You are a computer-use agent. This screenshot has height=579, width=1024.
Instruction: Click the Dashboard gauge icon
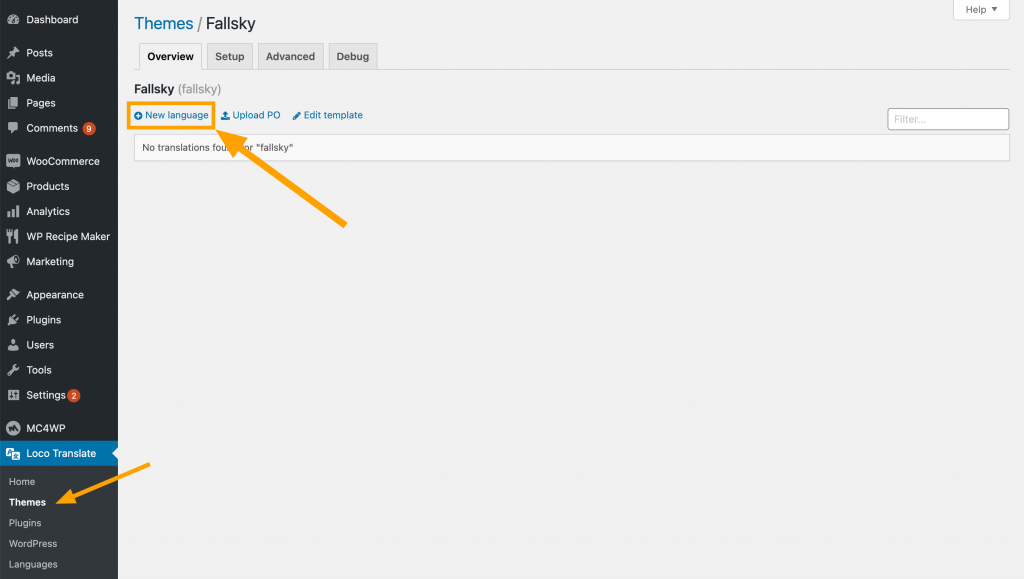(13, 20)
